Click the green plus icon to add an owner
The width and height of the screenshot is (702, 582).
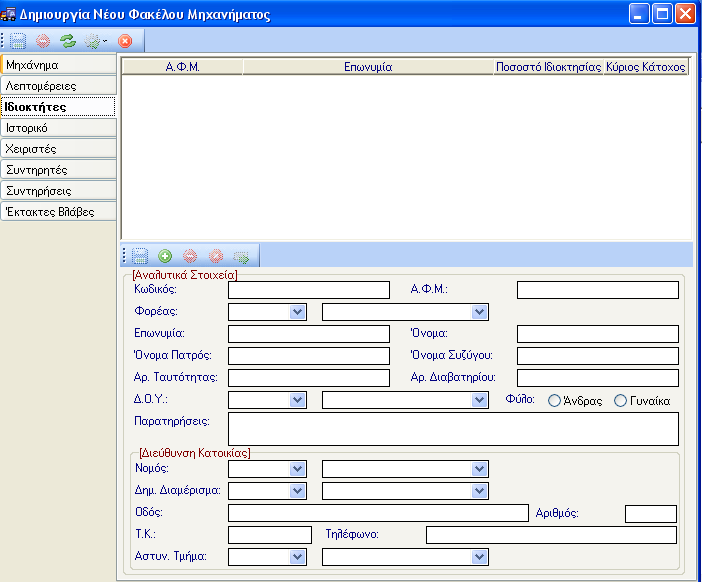[x=165, y=256]
